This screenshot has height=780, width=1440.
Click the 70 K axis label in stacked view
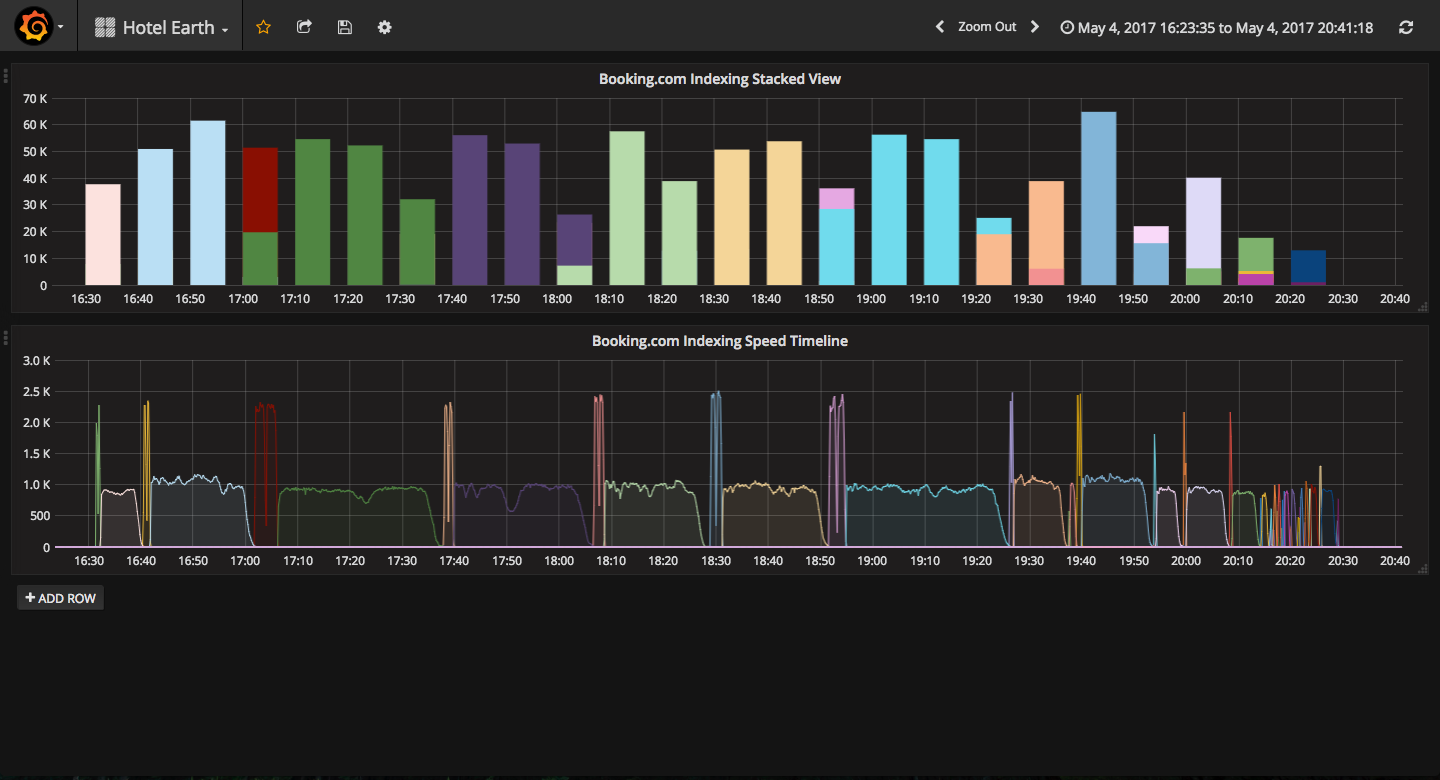35,99
